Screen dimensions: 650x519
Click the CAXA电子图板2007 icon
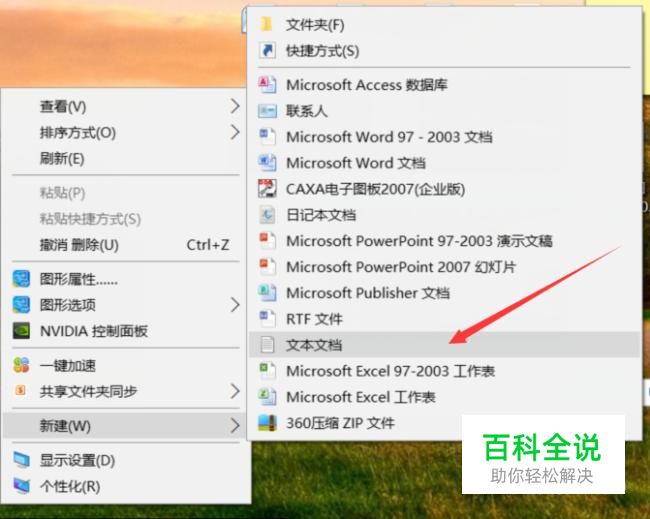point(267,189)
